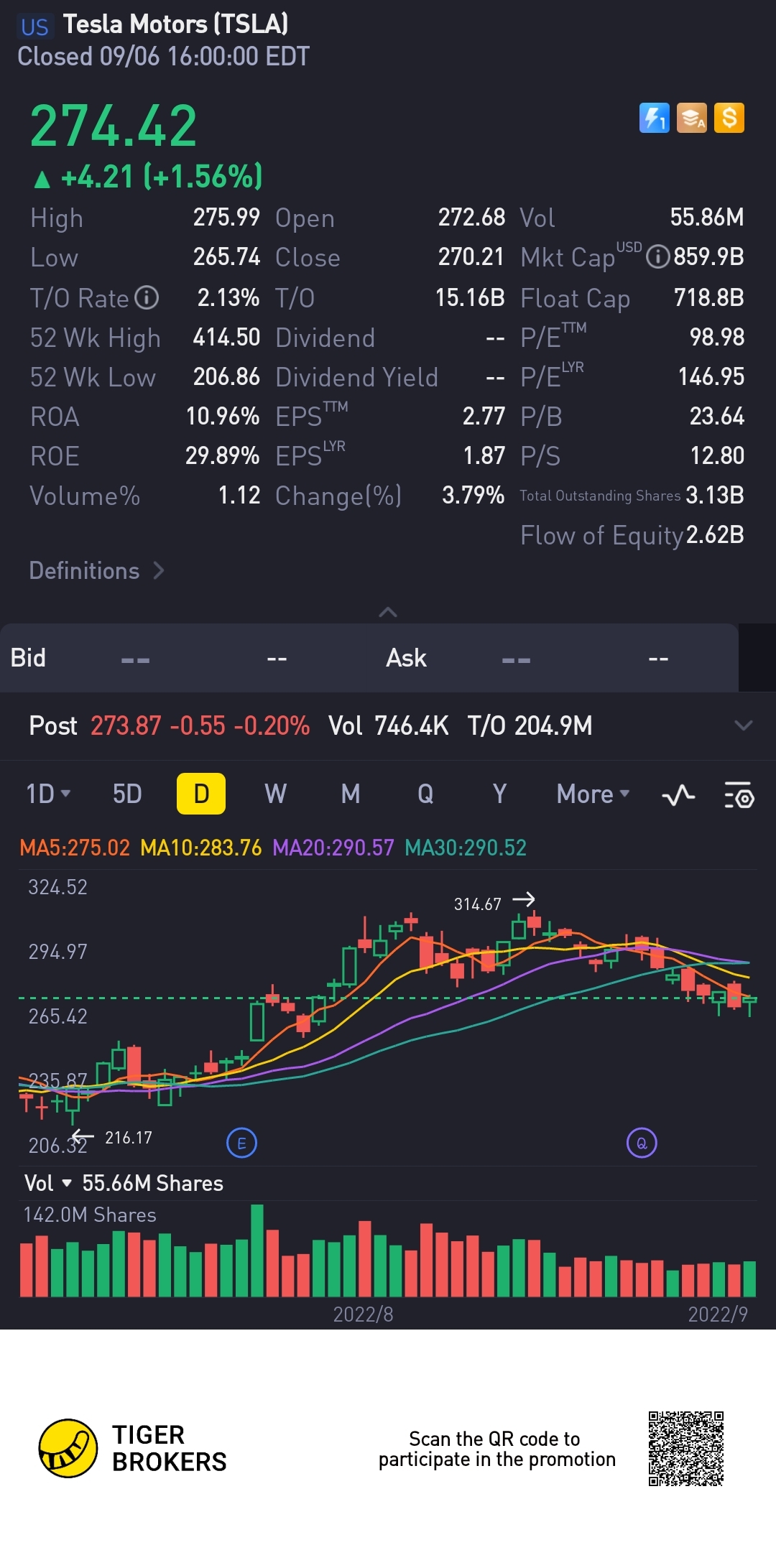Viewport: 776px width, 1568px height.
Task: Tap the Float Cap value 718.8B
Action: (x=708, y=297)
